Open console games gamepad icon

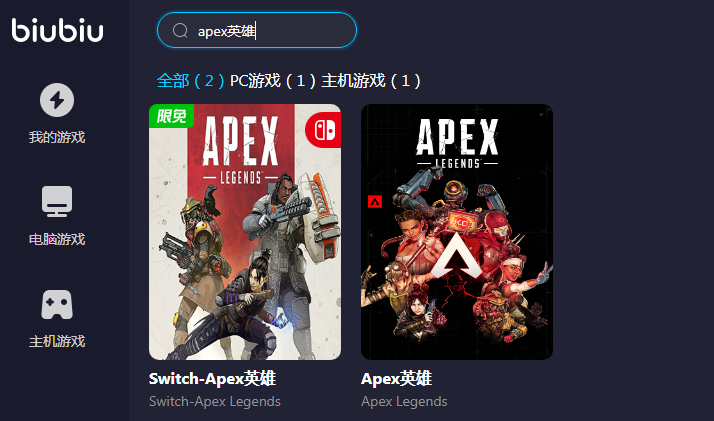(x=57, y=304)
